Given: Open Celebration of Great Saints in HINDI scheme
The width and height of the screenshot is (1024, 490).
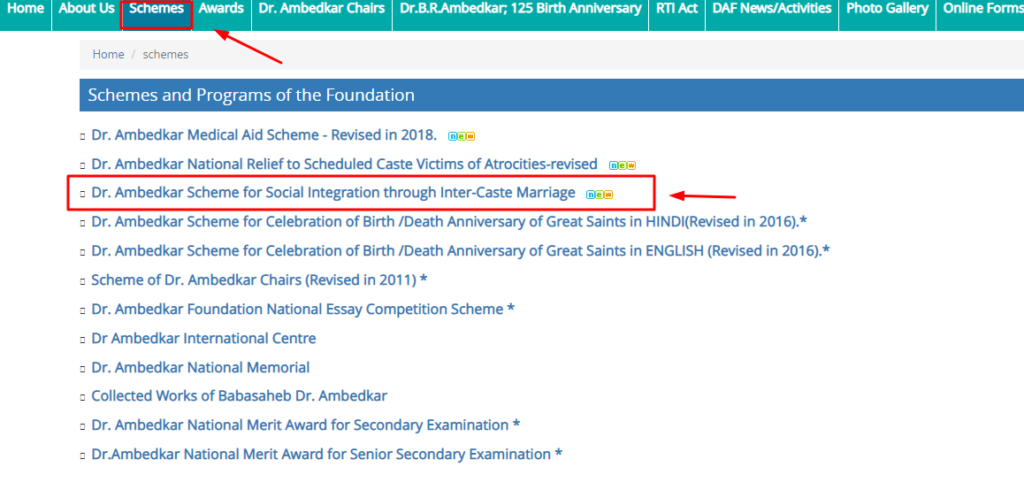Looking at the screenshot, I should click(449, 222).
